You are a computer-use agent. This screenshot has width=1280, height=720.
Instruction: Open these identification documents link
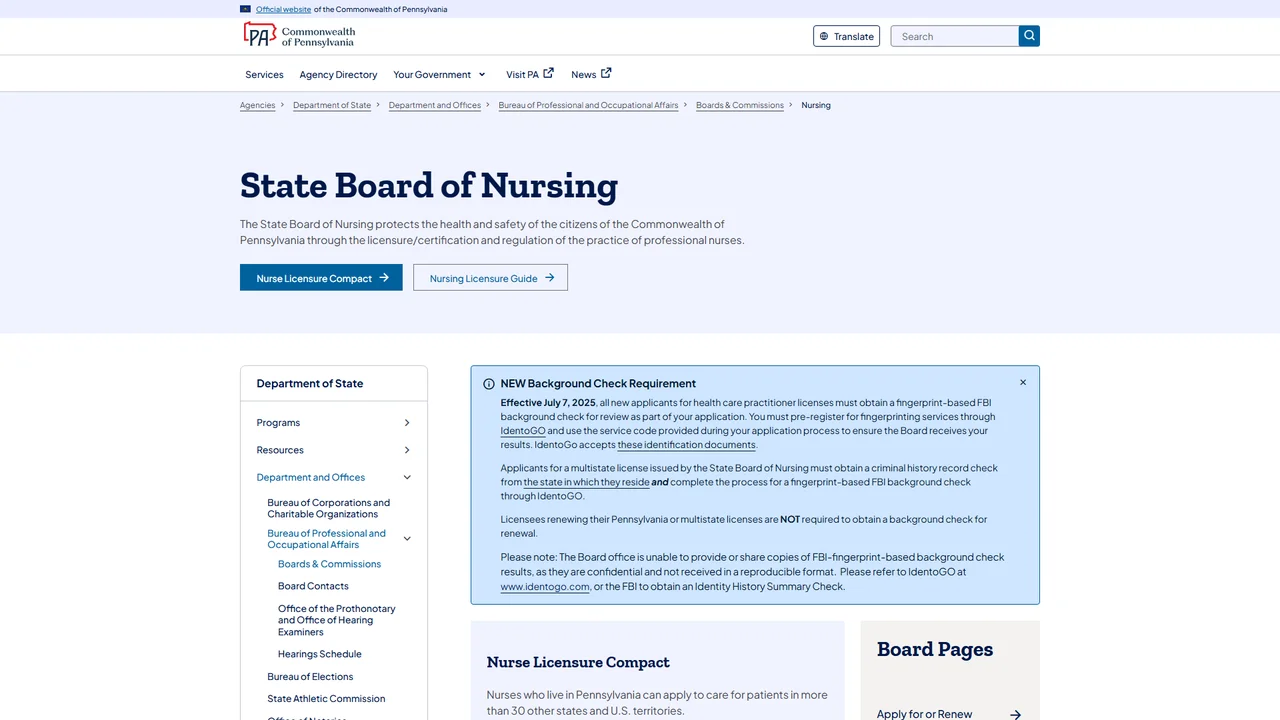(686, 445)
